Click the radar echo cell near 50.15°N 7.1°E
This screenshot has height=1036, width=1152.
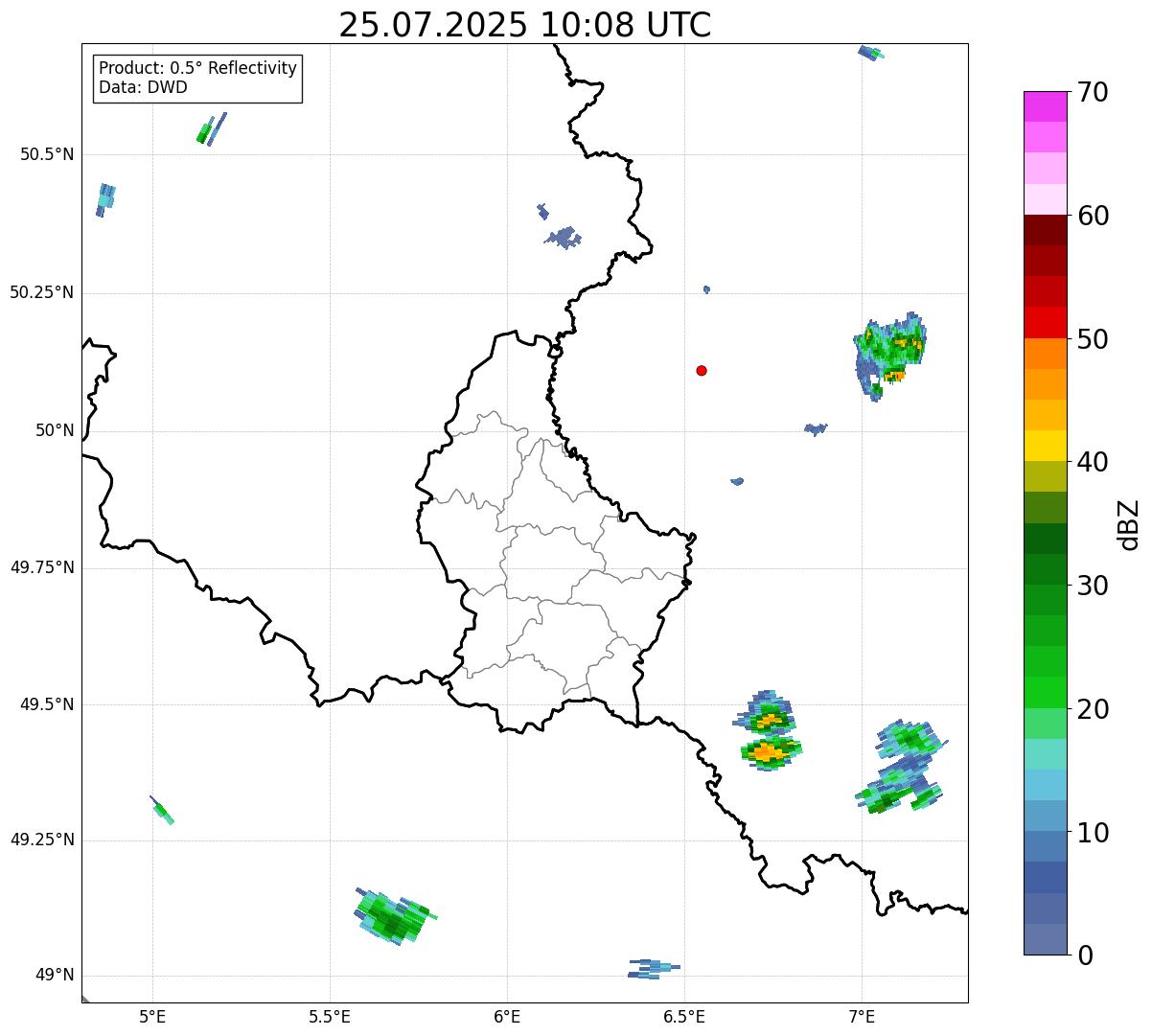click(x=889, y=355)
